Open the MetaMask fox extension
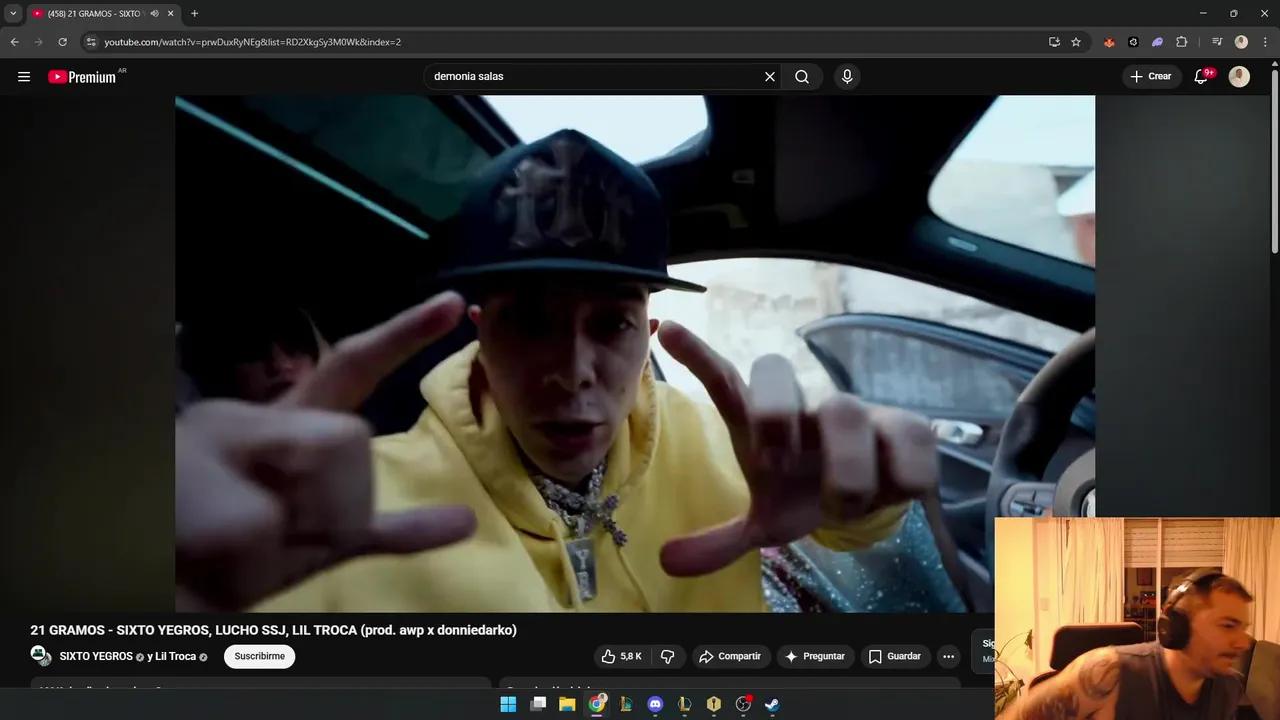 pos(1109,42)
